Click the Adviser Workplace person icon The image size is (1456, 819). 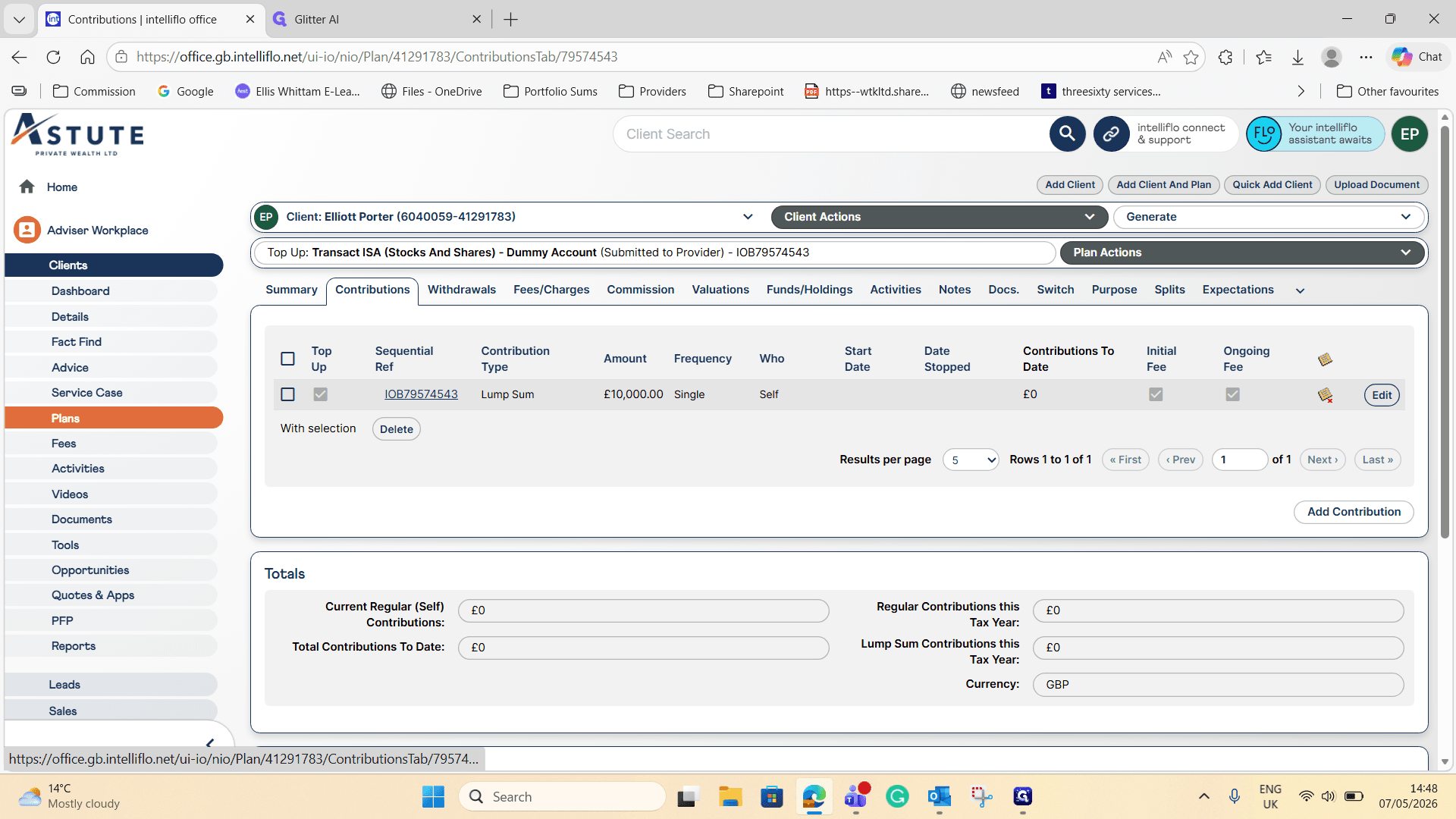[27, 230]
